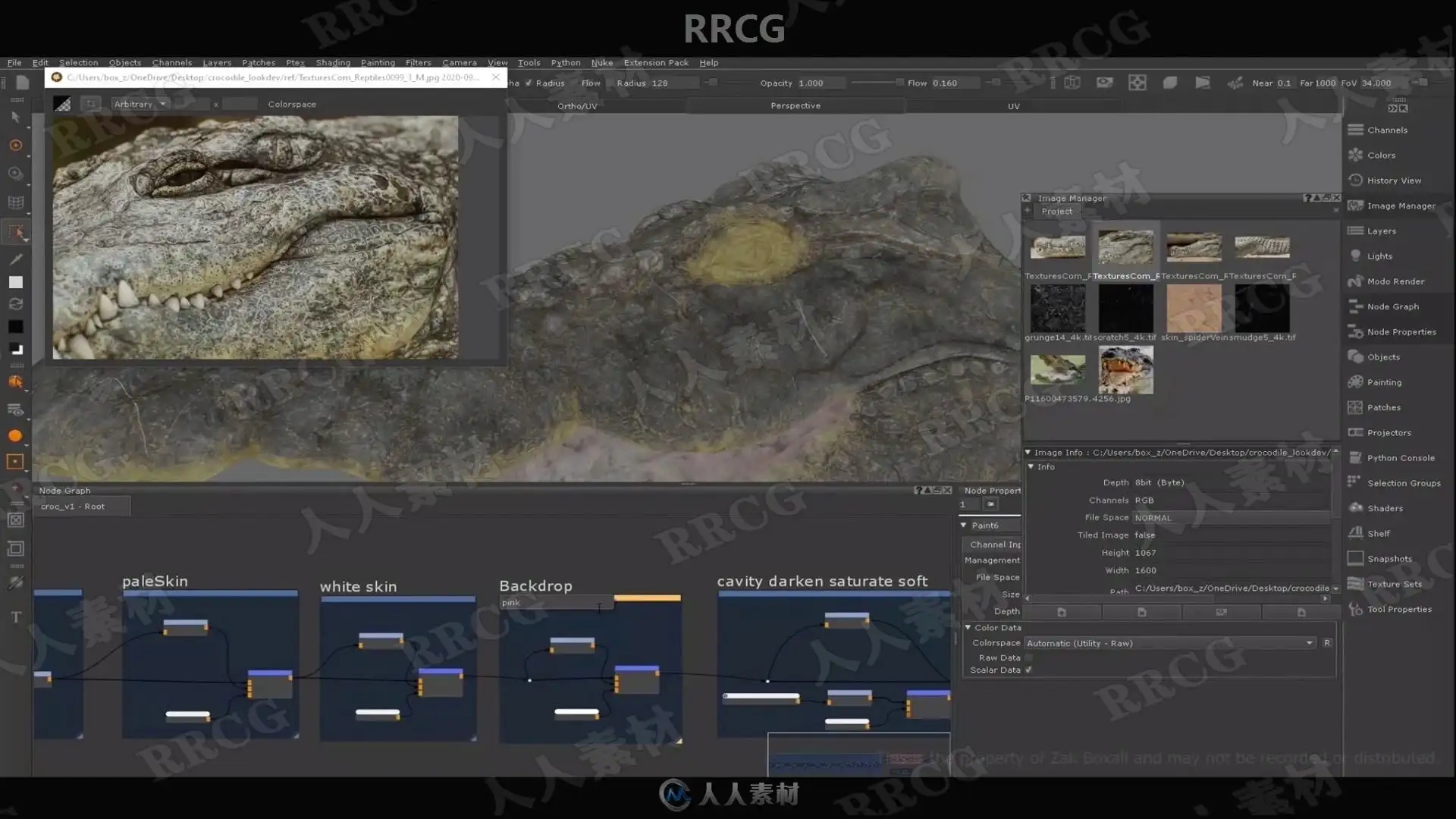
Task: Open the Shading menu
Action: click(333, 63)
